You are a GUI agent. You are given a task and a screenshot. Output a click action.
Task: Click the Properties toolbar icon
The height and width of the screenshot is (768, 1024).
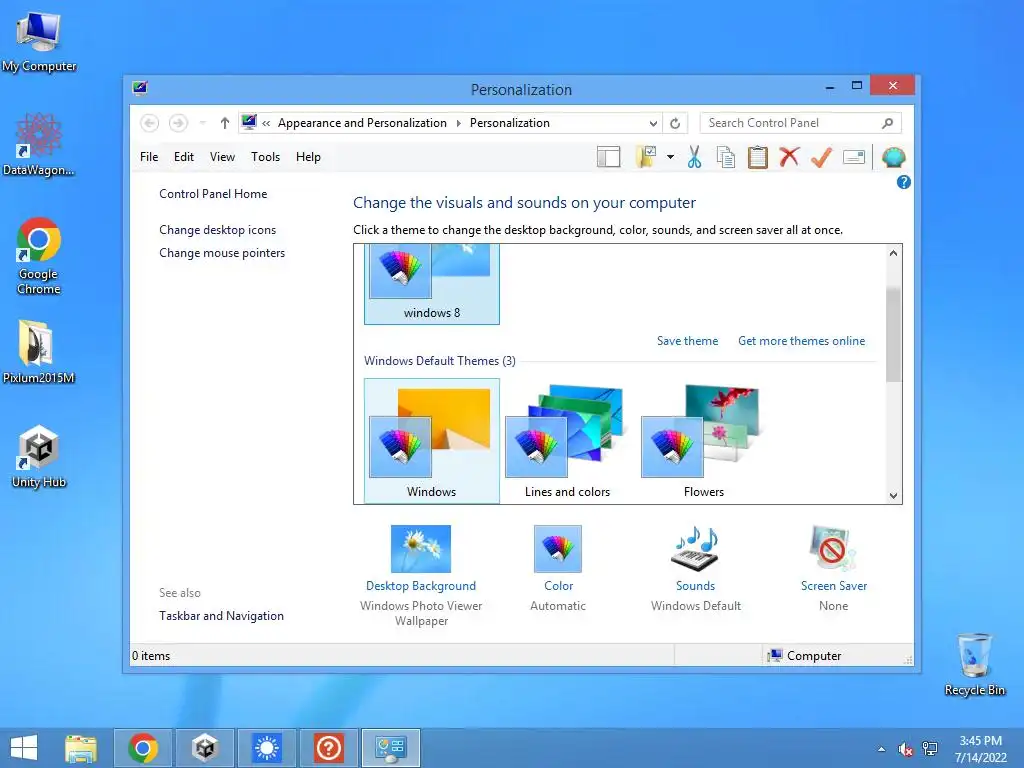854,157
